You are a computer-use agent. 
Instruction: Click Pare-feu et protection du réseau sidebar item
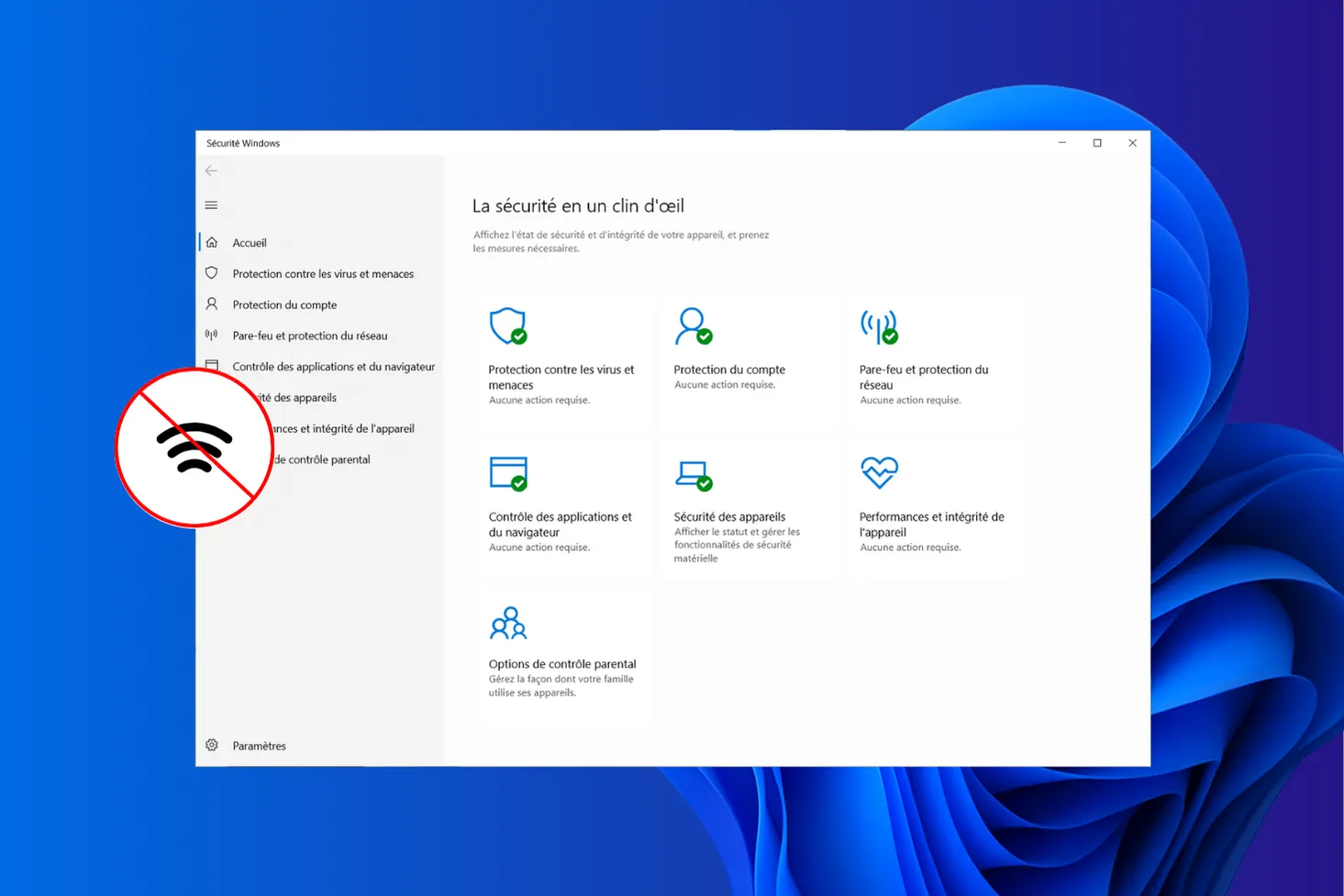coord(309,335)
